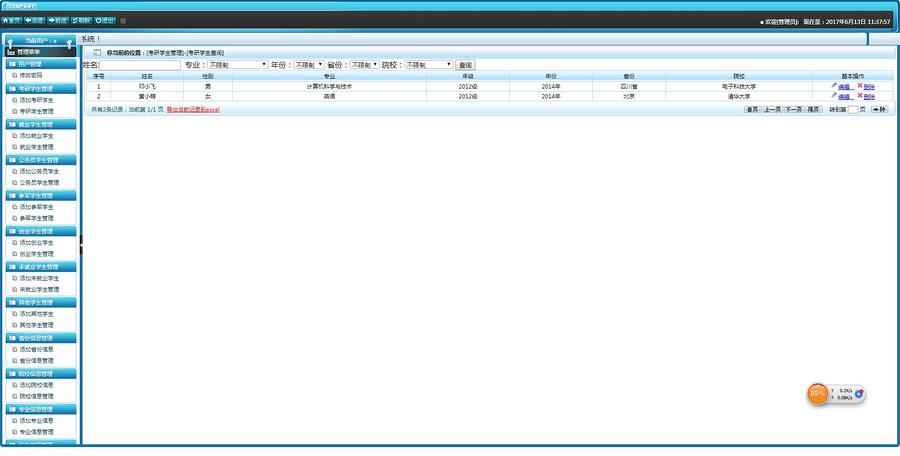Collapse the 公务员学生管理 section header
The width and height of the screenshot is (900, 456).
click(x=41, y=160)
